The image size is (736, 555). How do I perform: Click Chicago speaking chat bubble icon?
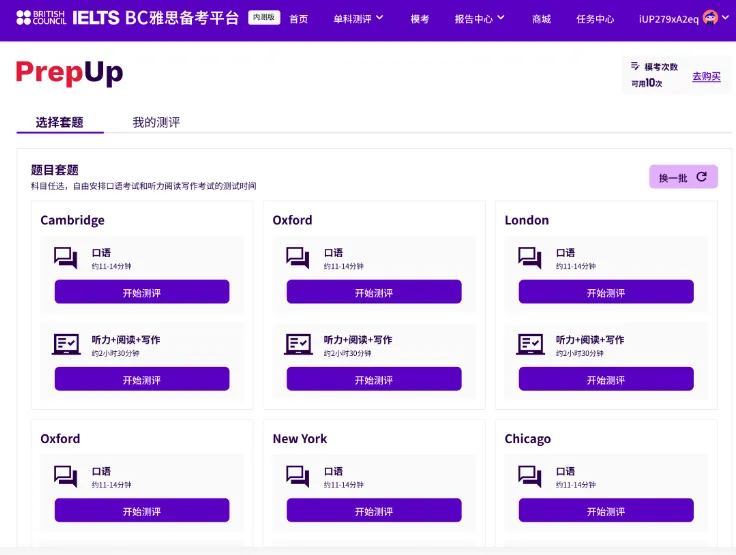point(529,476)
